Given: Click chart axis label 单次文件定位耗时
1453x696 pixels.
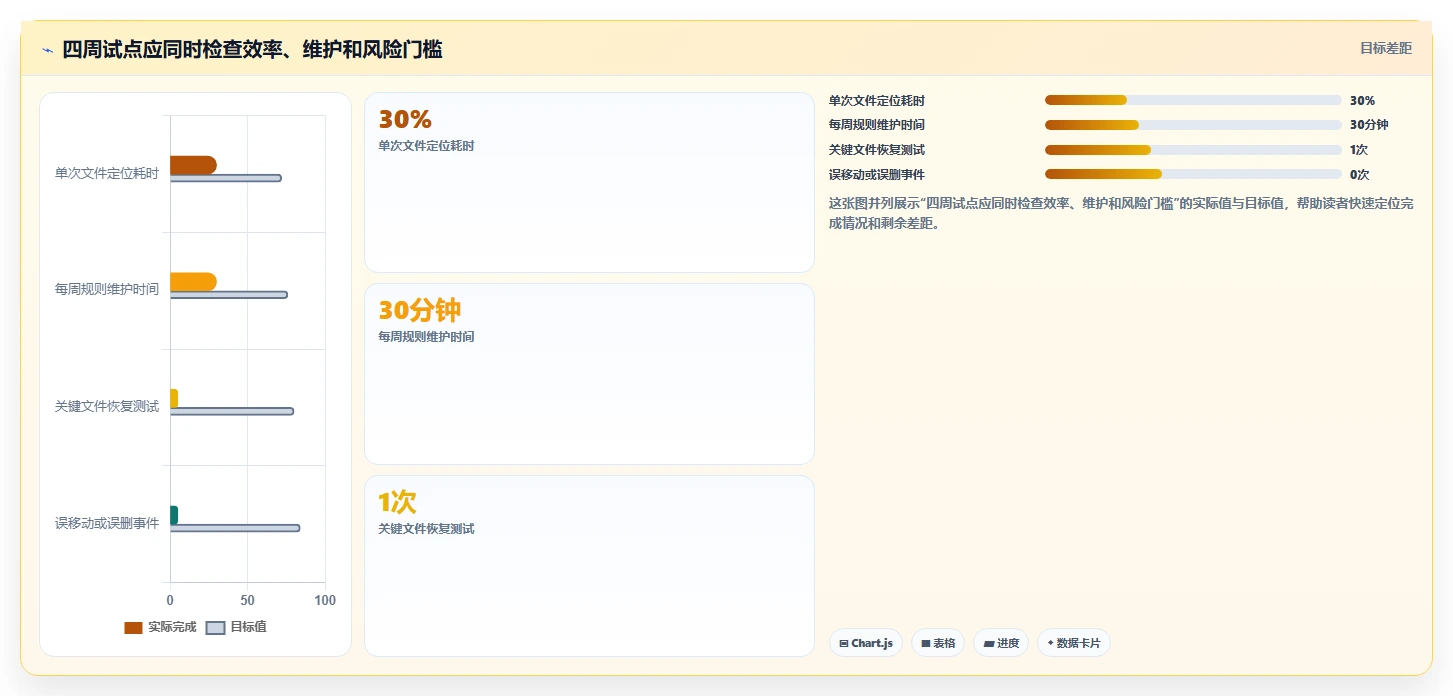Looking at the screenshot, I should [107, 173].
